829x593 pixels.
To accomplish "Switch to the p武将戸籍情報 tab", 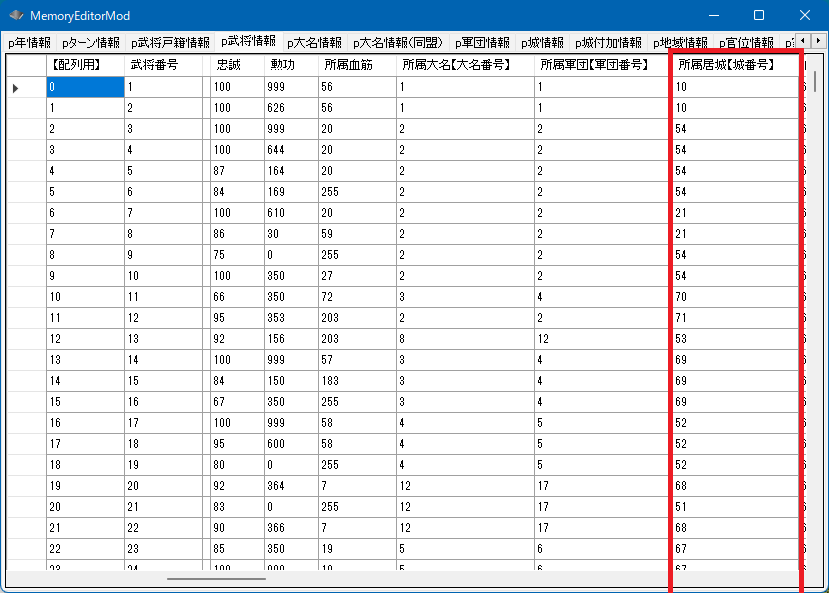I will point(168,43).
